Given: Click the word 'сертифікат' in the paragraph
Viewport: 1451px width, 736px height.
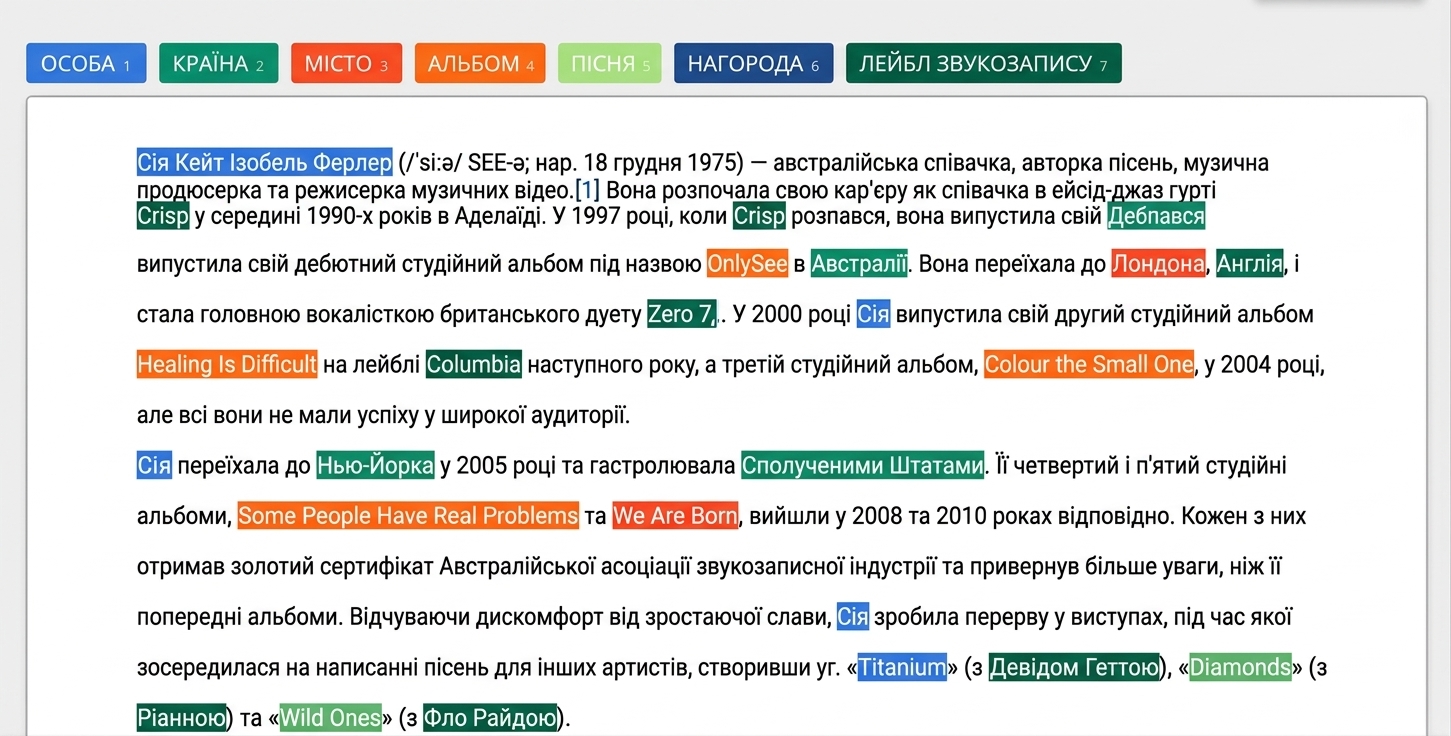Looking at the screenshot, I should click(x=376, y=567).
